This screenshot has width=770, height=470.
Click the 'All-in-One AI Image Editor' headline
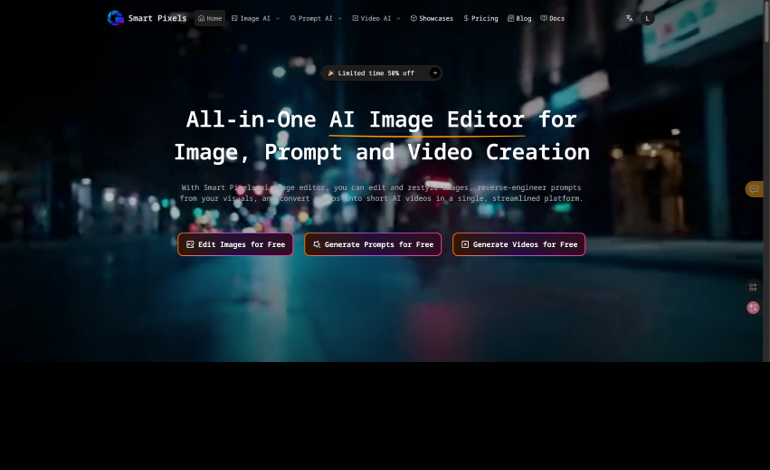tap(382, 136)
